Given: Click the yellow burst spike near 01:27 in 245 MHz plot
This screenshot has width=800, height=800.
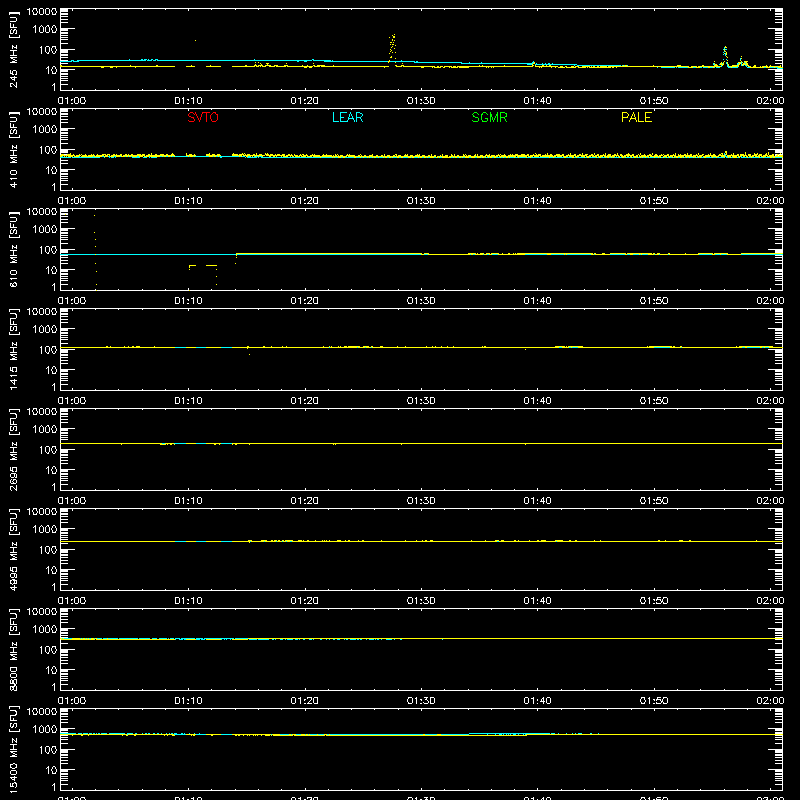Looking at the screenshot, I should [392, 48].
